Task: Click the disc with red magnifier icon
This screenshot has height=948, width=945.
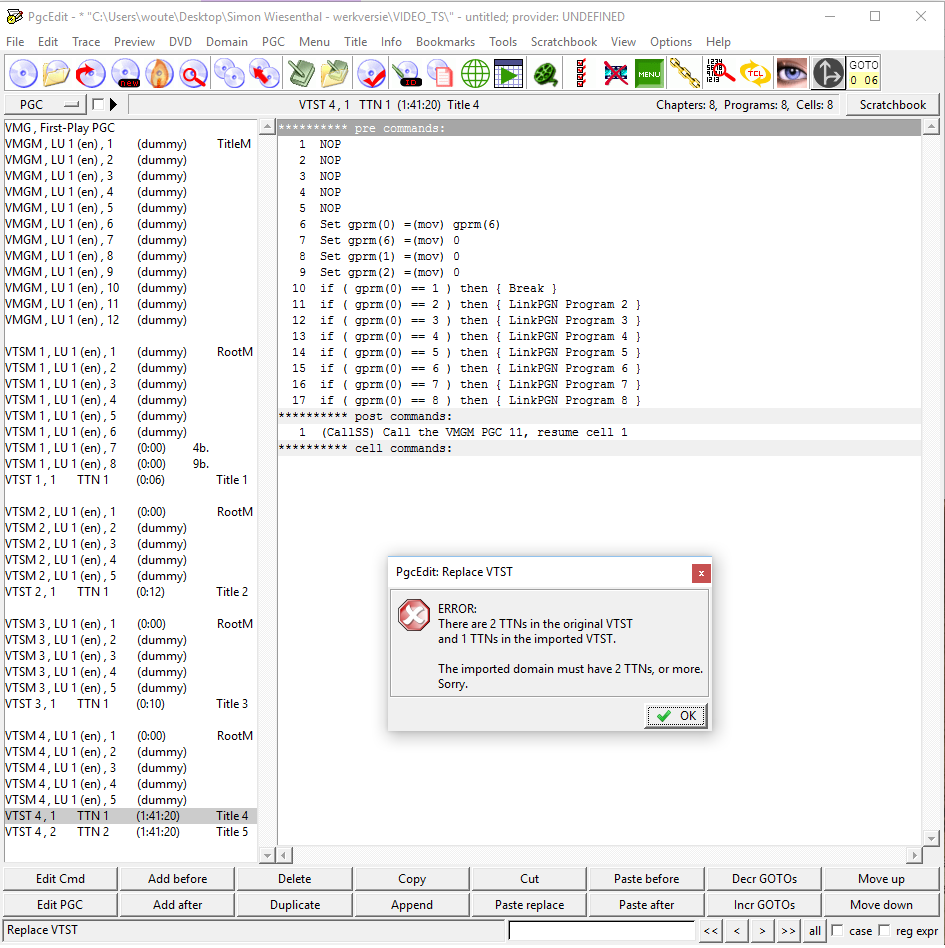Action: pyautogui.click(x=193, y=74)
